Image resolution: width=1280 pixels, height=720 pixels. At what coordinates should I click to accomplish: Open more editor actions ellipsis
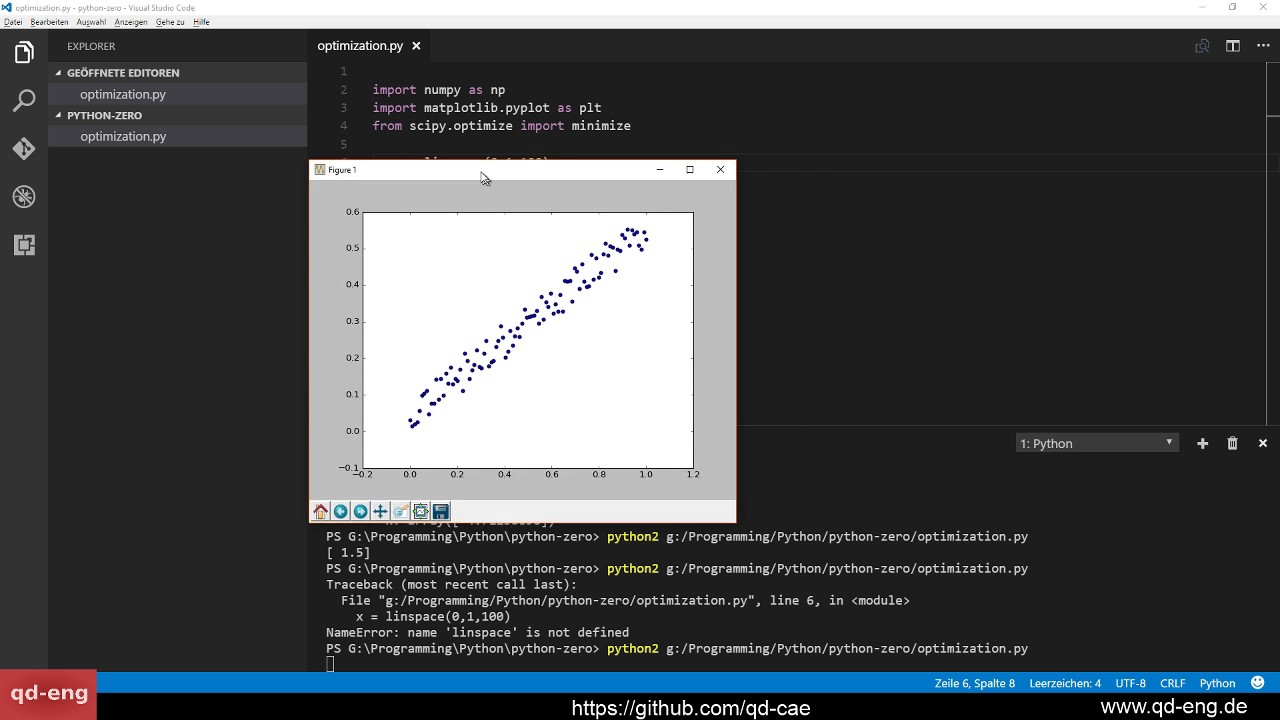[x=1263, y=46]
